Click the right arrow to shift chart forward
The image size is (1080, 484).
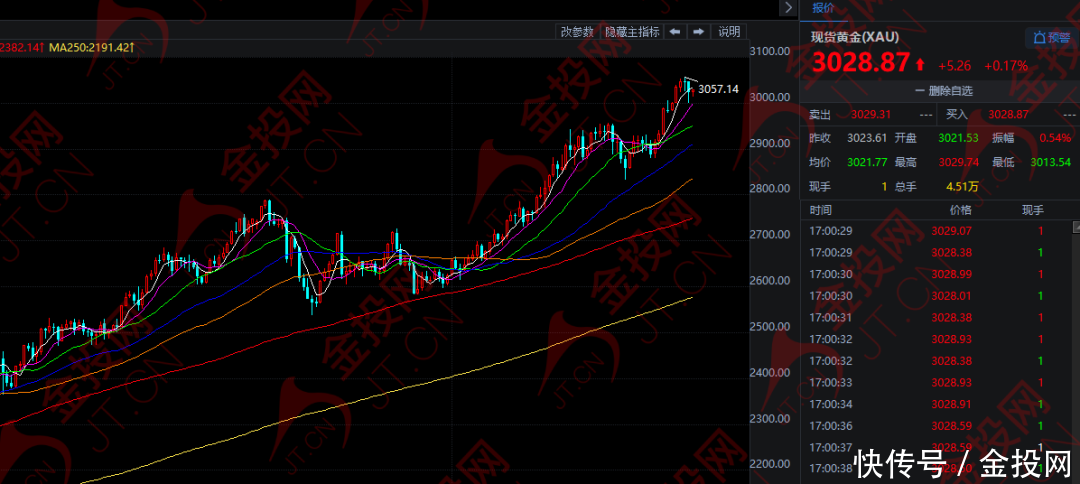[699, 32]
